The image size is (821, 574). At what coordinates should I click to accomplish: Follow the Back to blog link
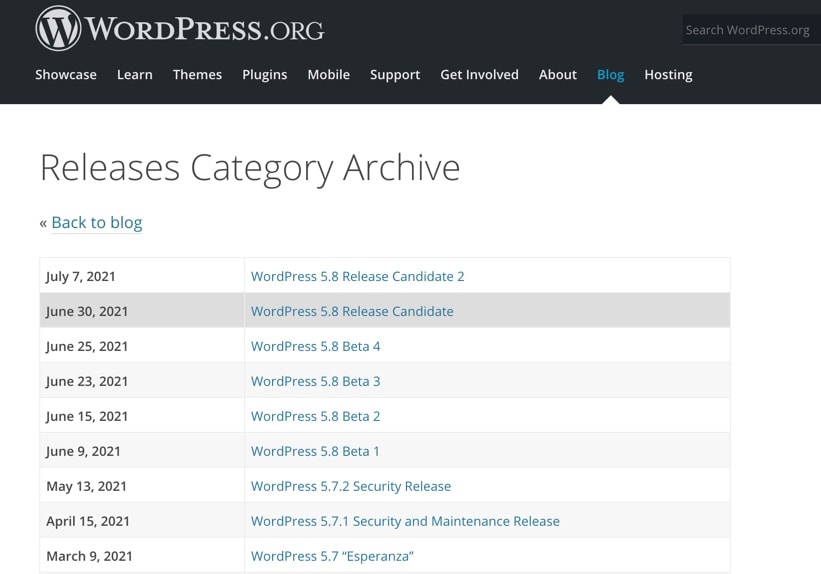(97, 223)
